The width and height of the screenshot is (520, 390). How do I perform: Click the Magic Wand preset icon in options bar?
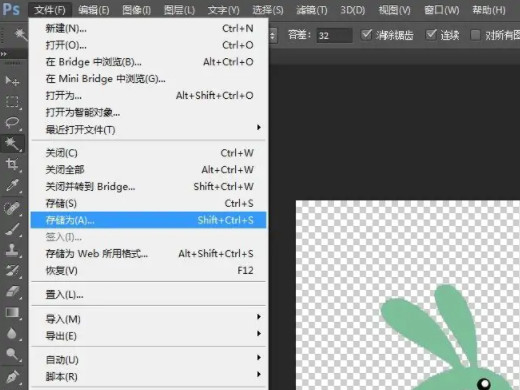(21, 34)
